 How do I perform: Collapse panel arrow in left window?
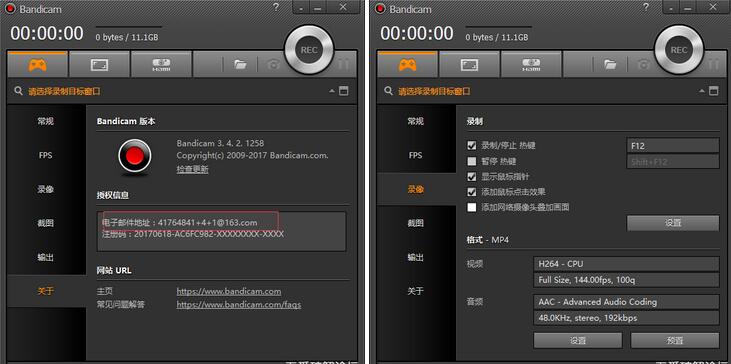(332, 91)
